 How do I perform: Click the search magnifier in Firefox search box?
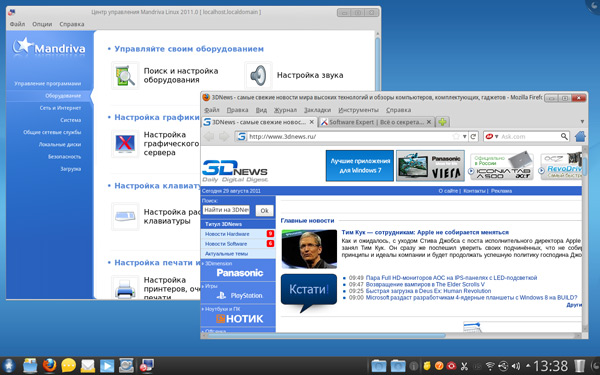click(x=564, y=136)
